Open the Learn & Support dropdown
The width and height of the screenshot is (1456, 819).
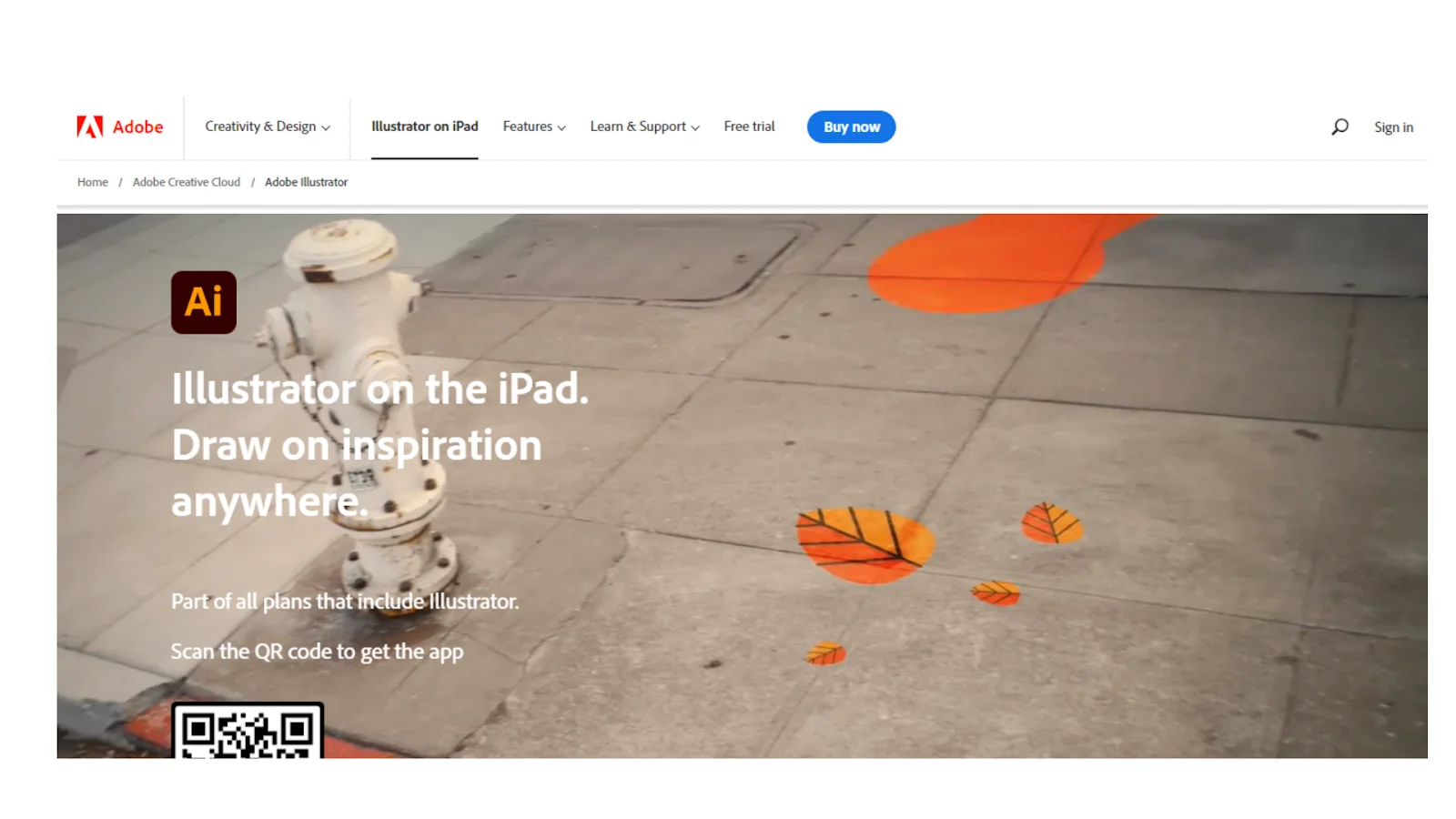coord(645,126)
